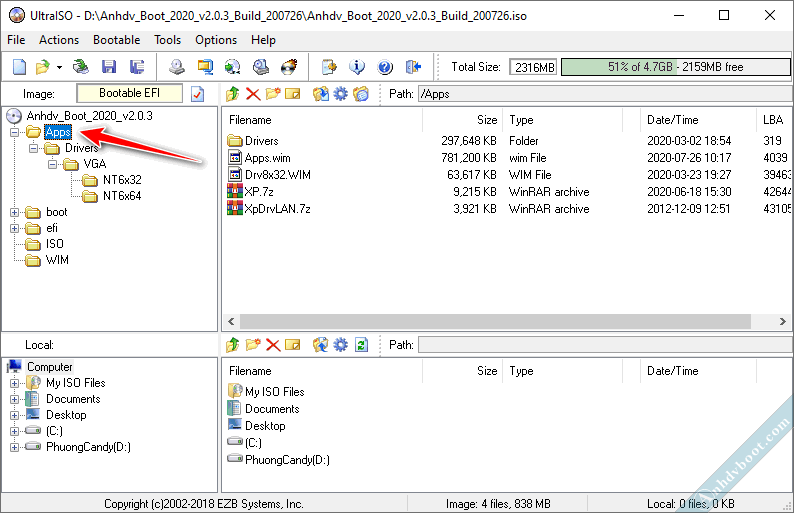The width and height of the screenshot is (794, 513).
Task: Click the Mount to virtual drive icon
Action: tap(261, 67)
